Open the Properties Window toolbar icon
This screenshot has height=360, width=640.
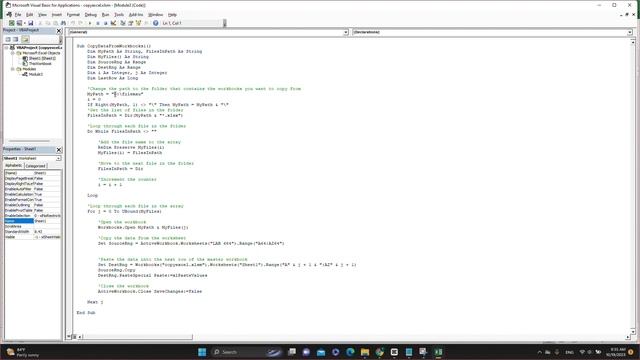(131, 23)
